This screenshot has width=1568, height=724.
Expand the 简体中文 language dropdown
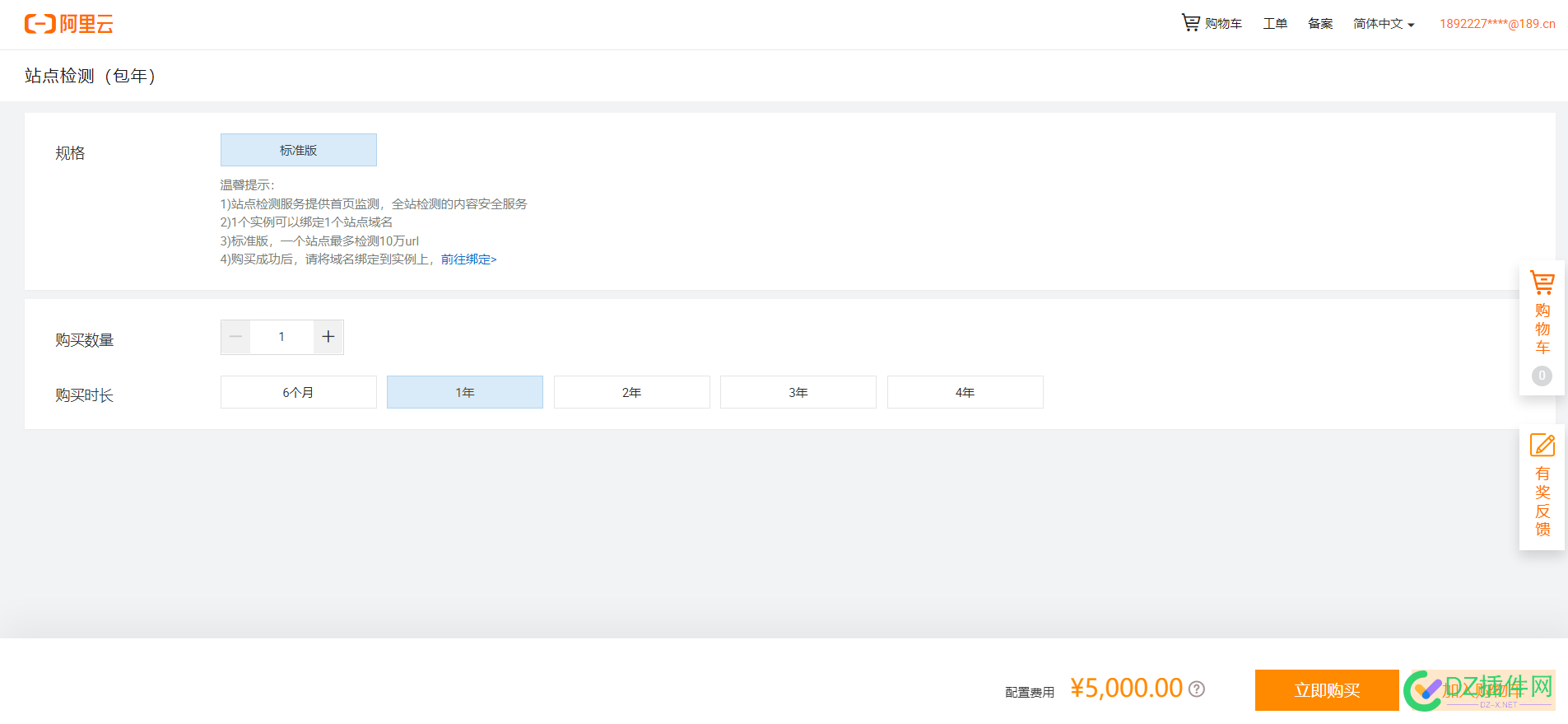[1384, 24]
